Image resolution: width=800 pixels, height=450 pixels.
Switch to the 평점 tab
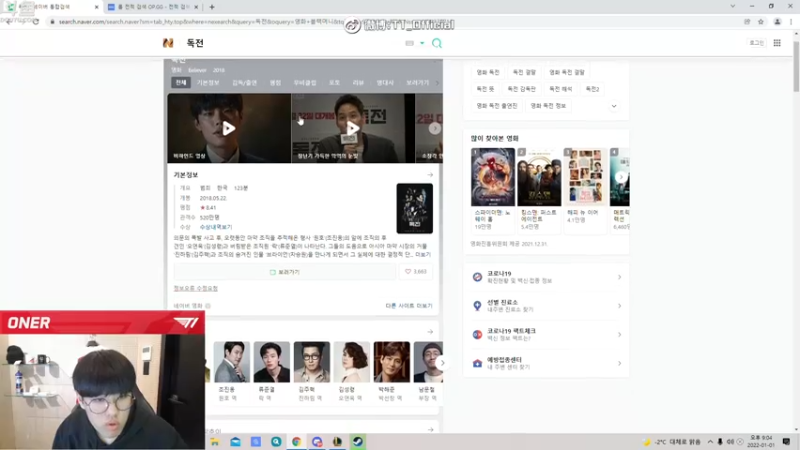pos(276,83)
